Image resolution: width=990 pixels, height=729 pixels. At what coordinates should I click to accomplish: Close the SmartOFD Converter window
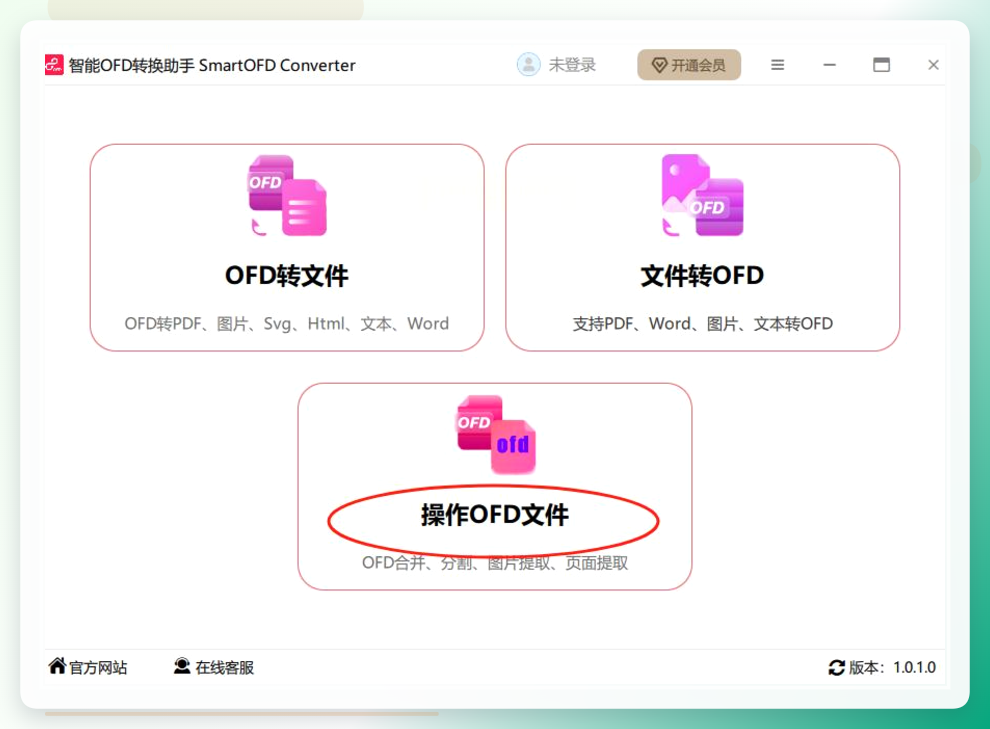(x=933, y=65)
